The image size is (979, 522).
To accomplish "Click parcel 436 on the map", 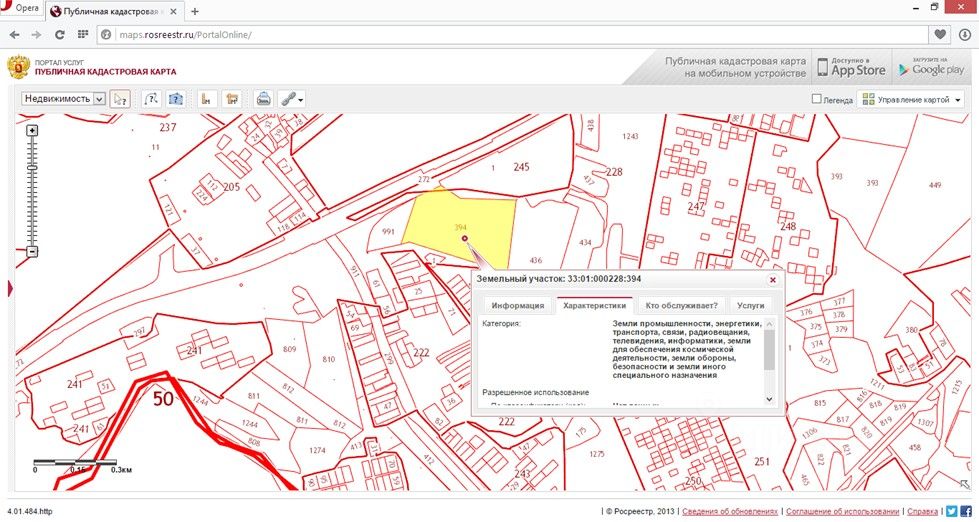I will pos(535,260).
